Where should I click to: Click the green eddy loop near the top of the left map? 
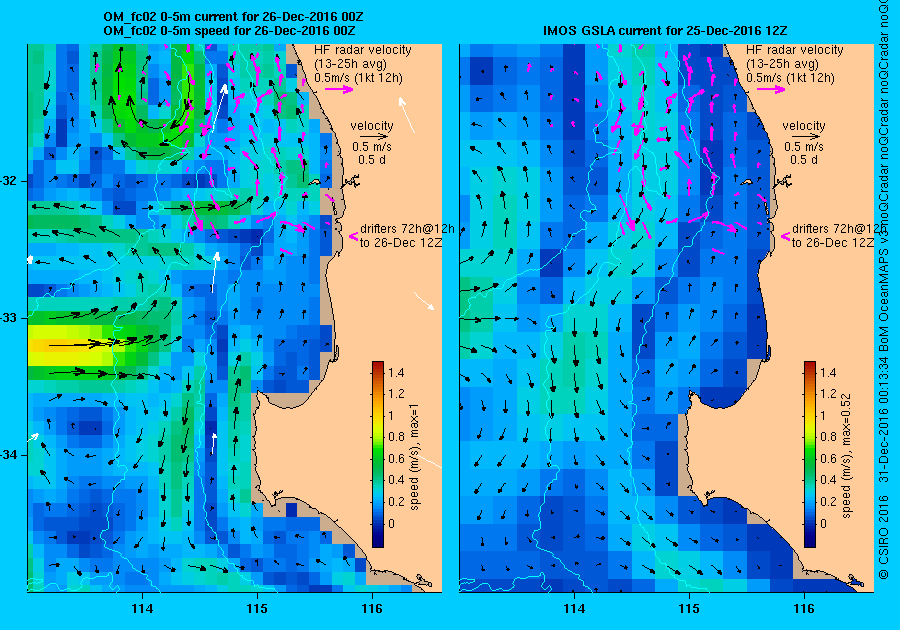pos(152,98)
